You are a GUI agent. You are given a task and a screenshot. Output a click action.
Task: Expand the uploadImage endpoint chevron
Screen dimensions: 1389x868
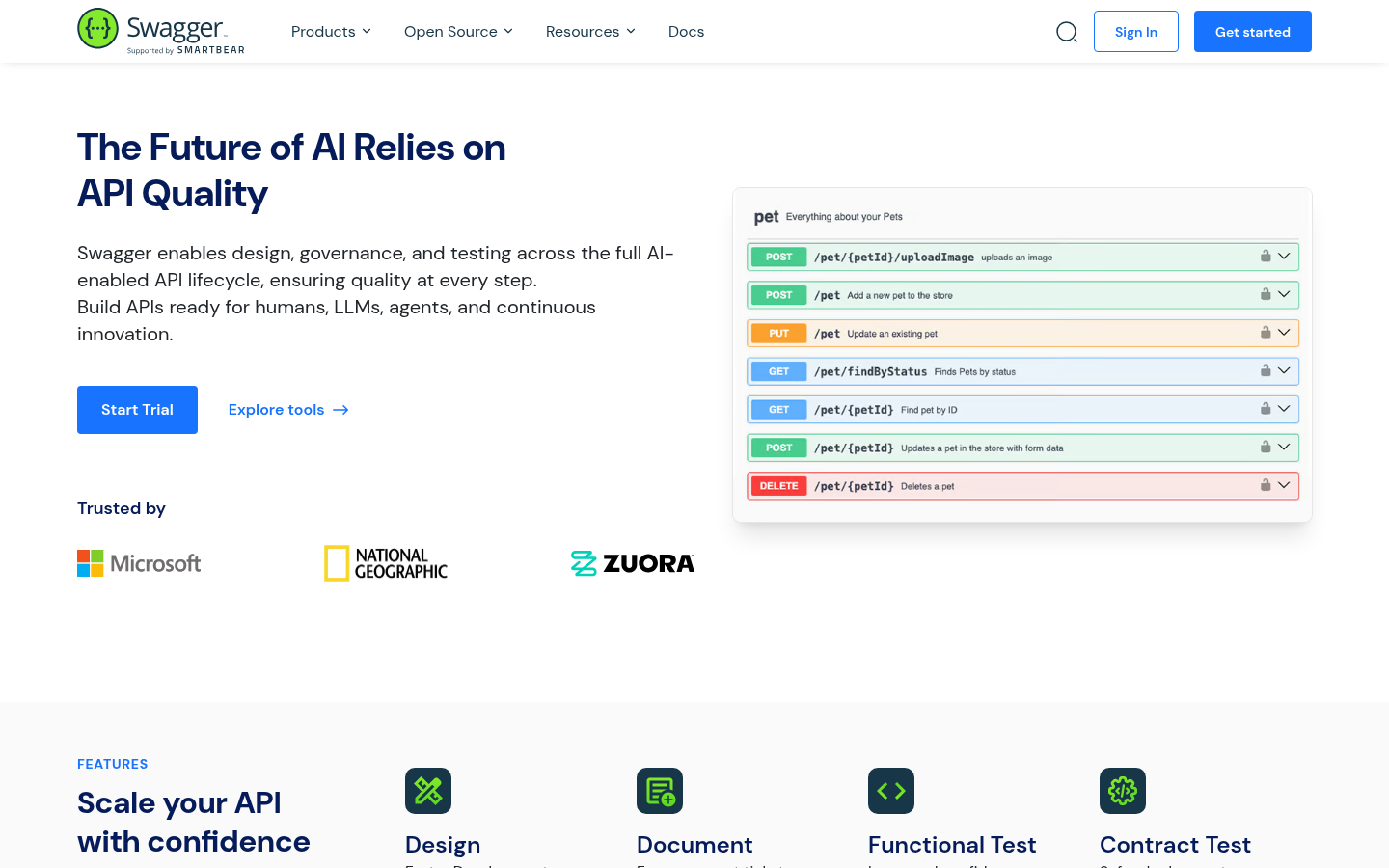1284,257
